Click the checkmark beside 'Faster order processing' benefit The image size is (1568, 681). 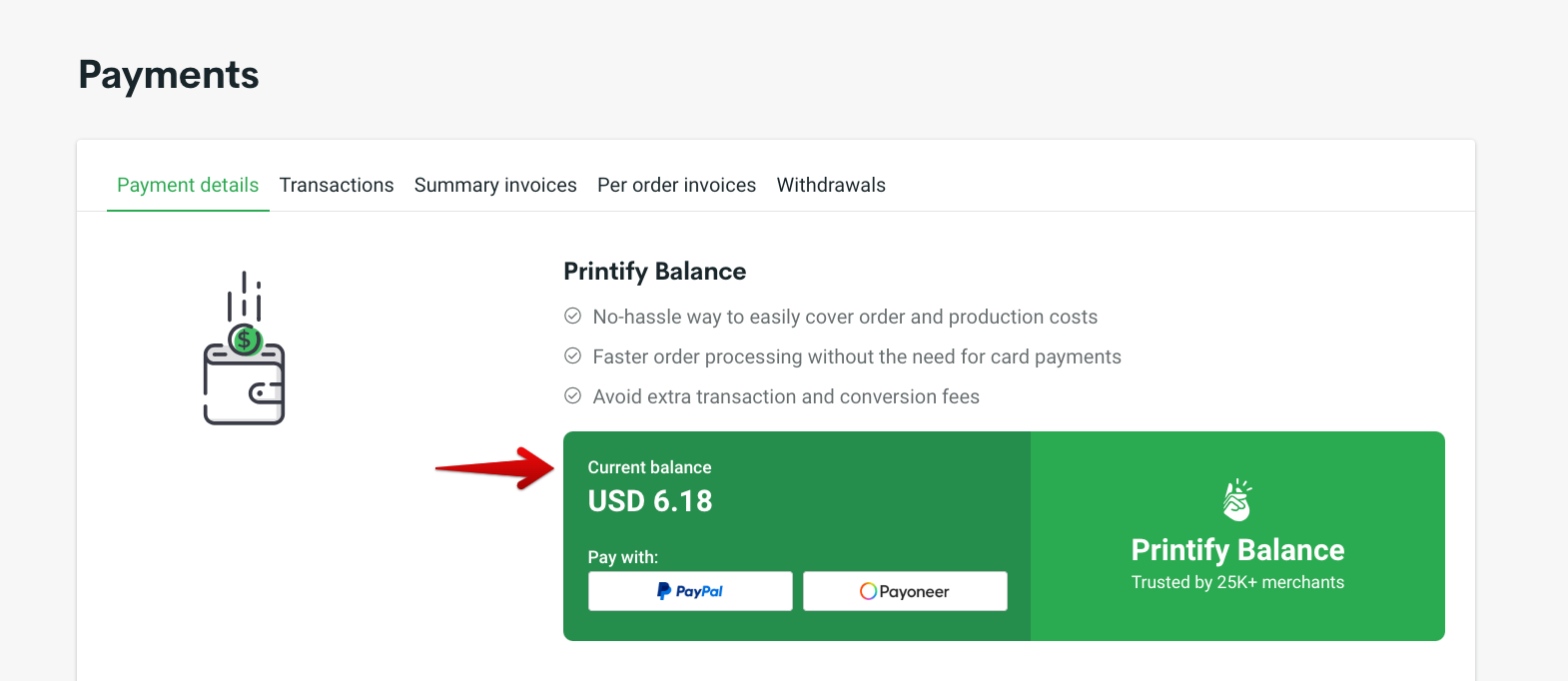(x=572, y=355)
